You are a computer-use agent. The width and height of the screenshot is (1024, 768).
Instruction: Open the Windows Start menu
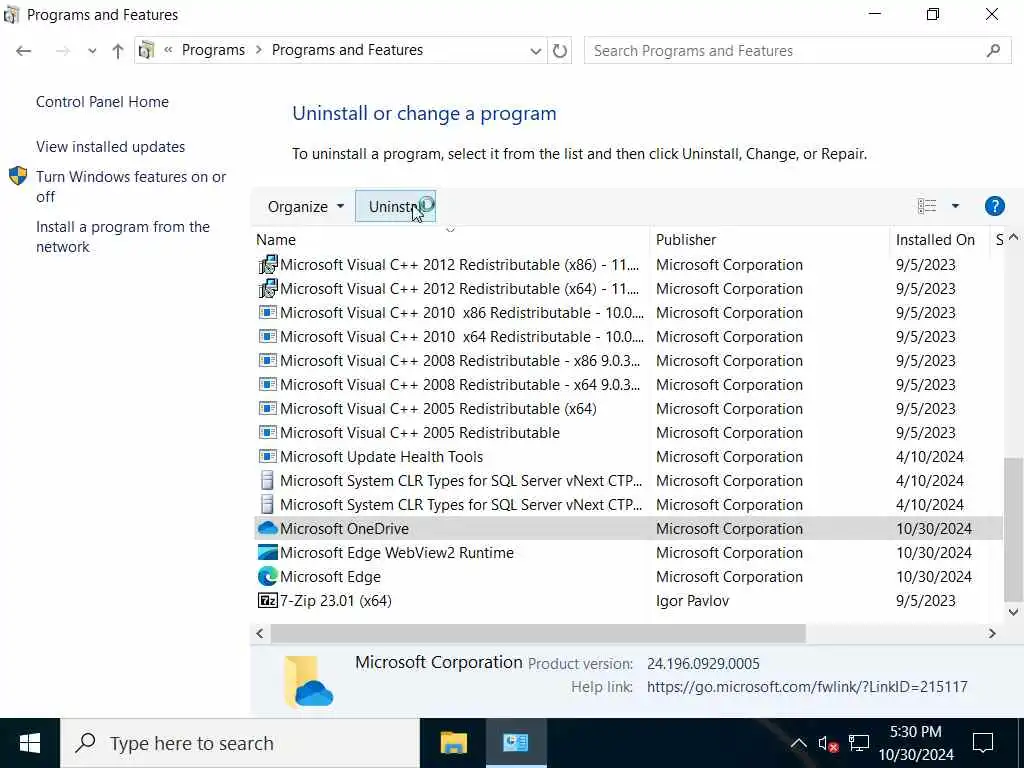coord(30,743)
